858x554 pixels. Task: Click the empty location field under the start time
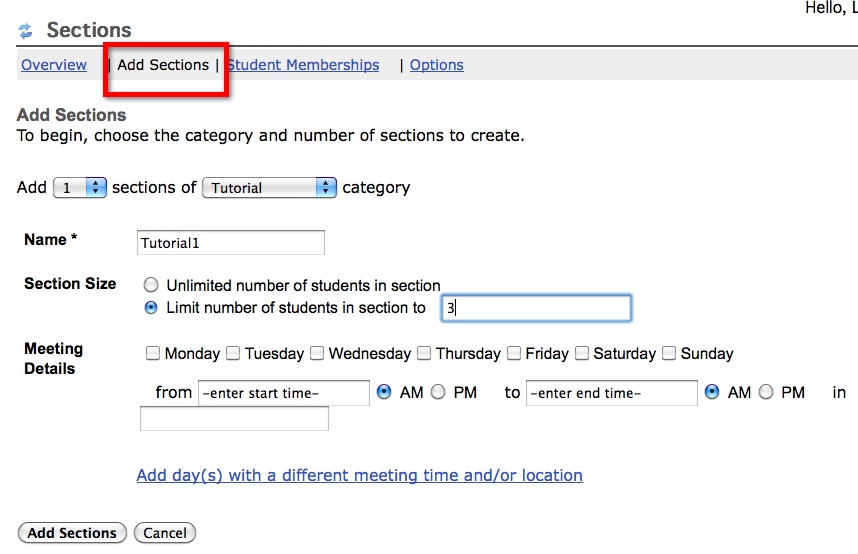click(x=234, y=419)
